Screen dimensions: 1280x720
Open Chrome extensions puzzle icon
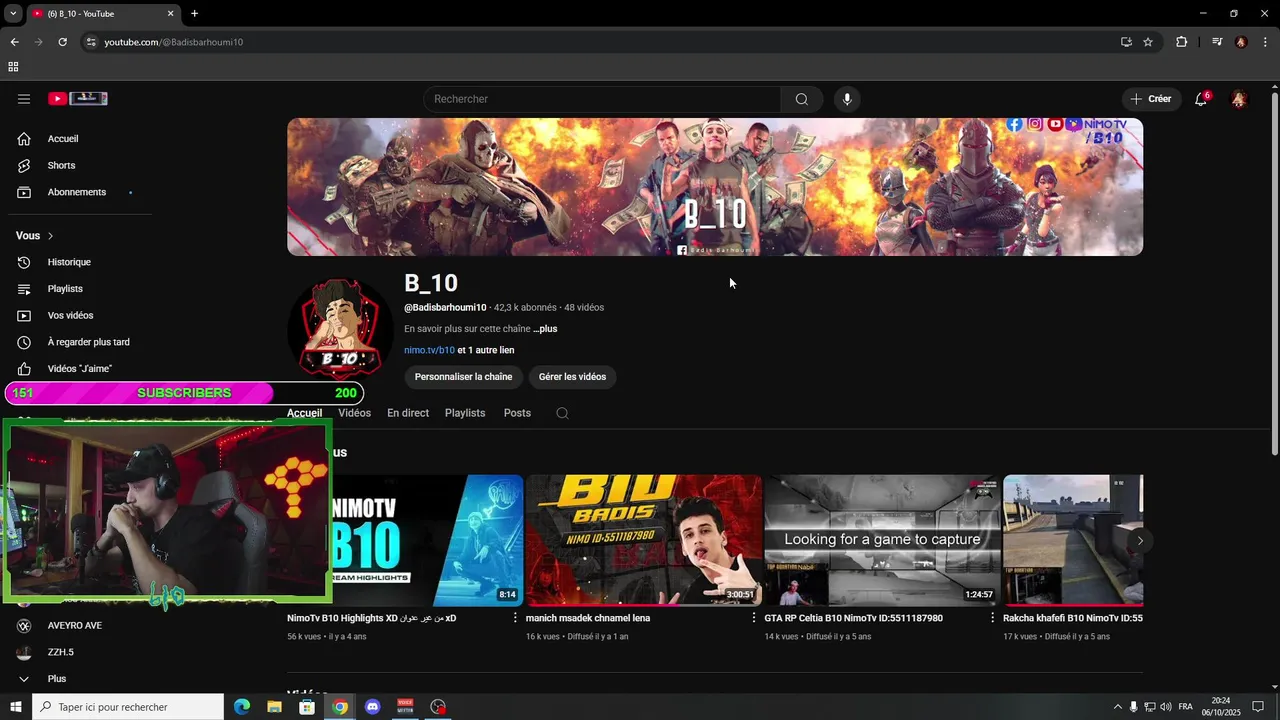tap(1181, 42)
